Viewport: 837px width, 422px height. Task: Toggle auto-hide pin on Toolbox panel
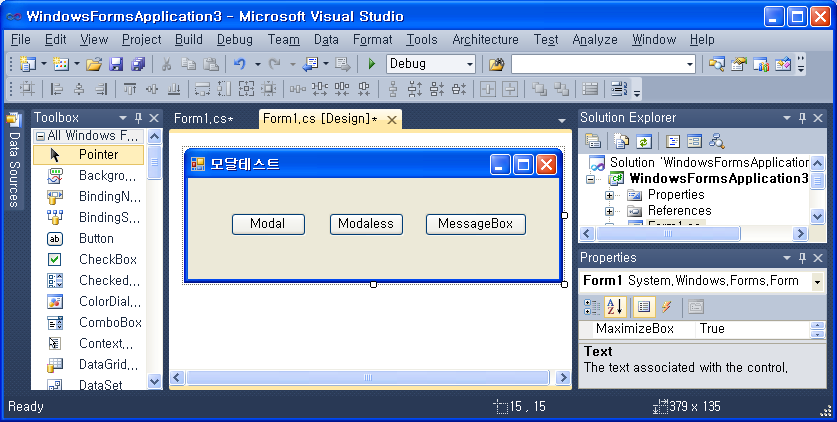tap(138, 118)
